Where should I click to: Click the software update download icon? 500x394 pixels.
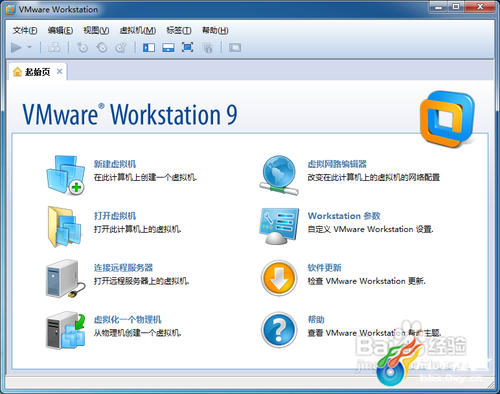(279, 278)
